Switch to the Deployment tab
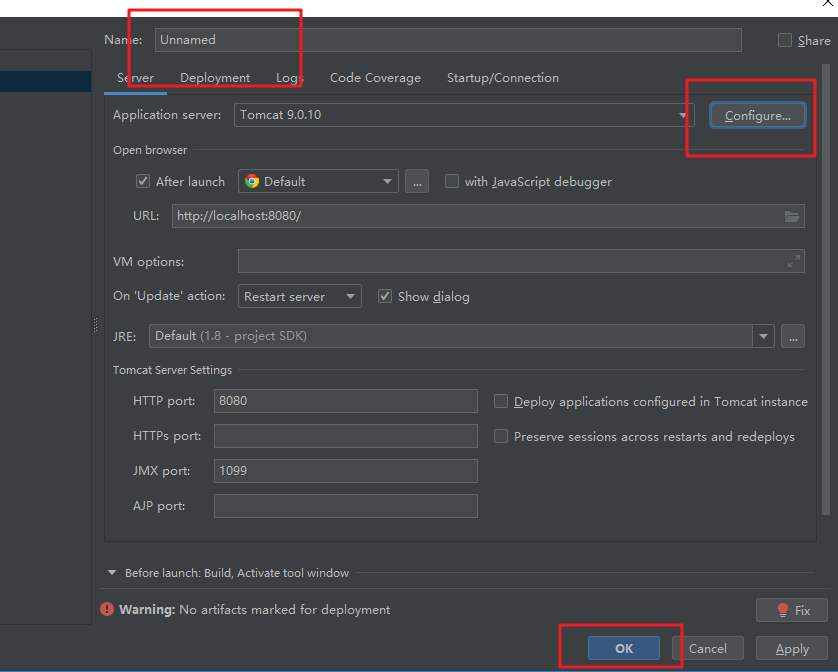This screenshot has width=838, height=672. point(215,78)
